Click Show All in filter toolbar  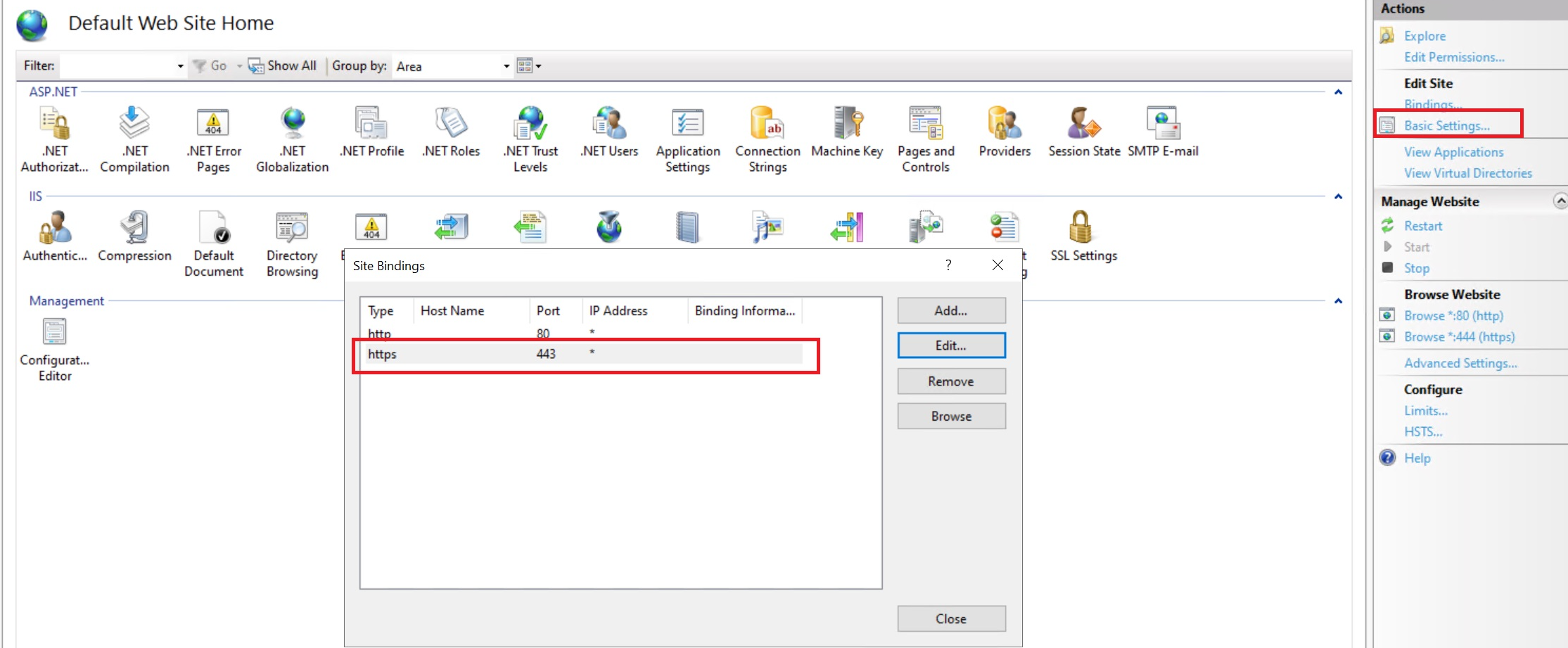tap(283, 66)
